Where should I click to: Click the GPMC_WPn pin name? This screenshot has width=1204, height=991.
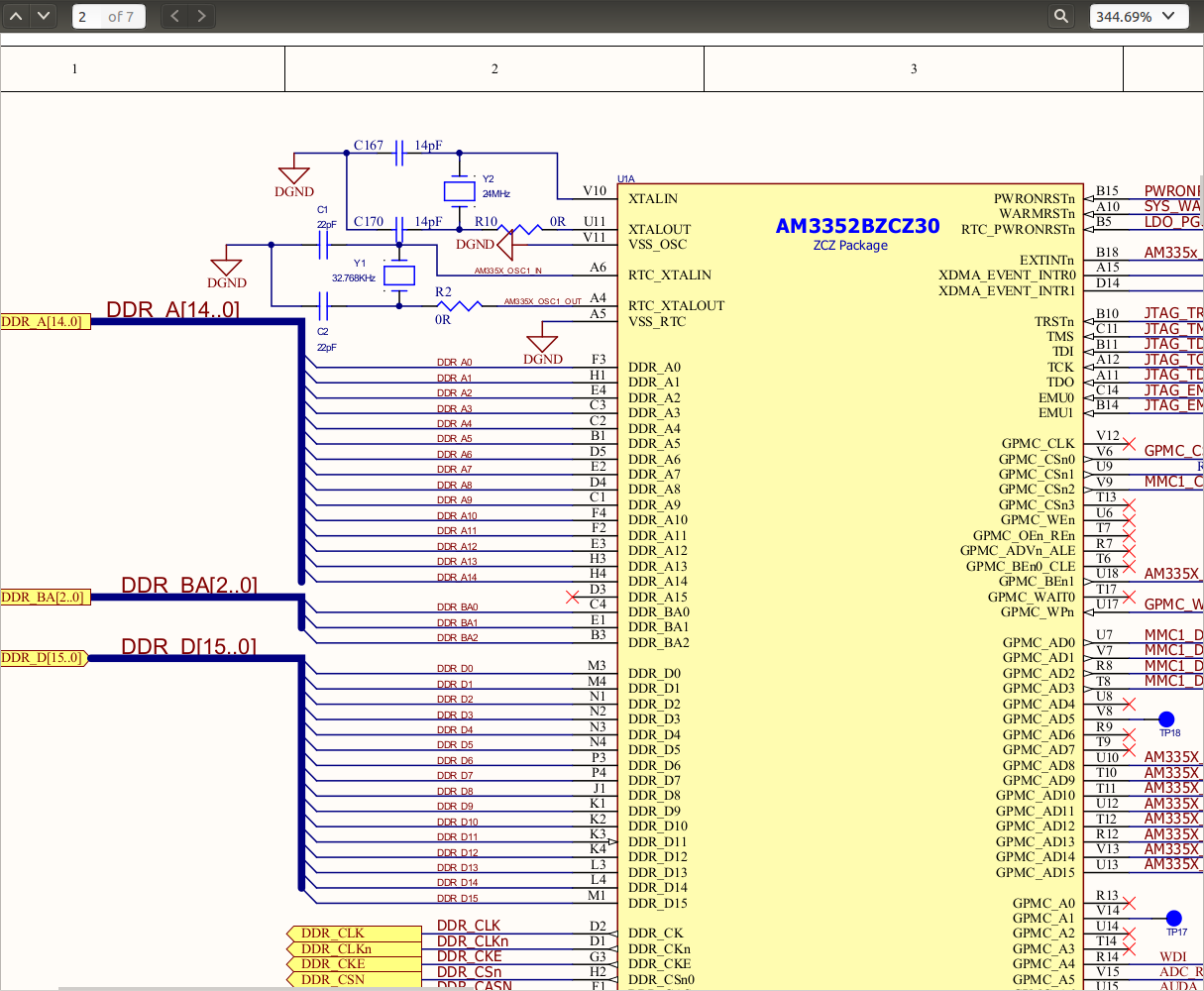(x=1039, y=611)
